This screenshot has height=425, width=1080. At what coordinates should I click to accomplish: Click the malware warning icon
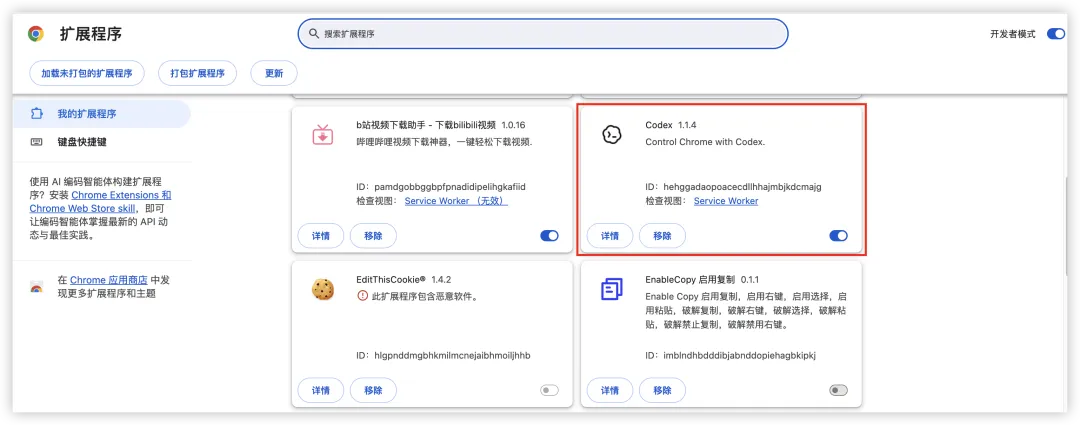[363, 296]
